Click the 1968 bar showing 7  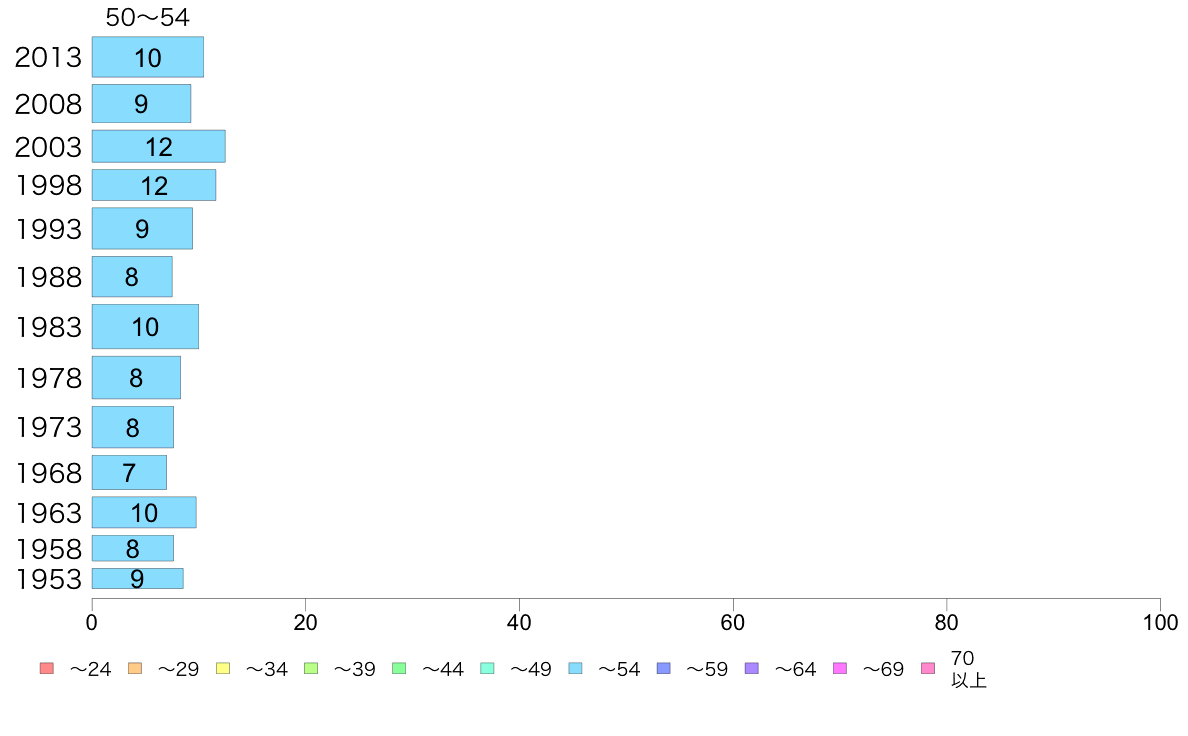[x=130, y=472]
